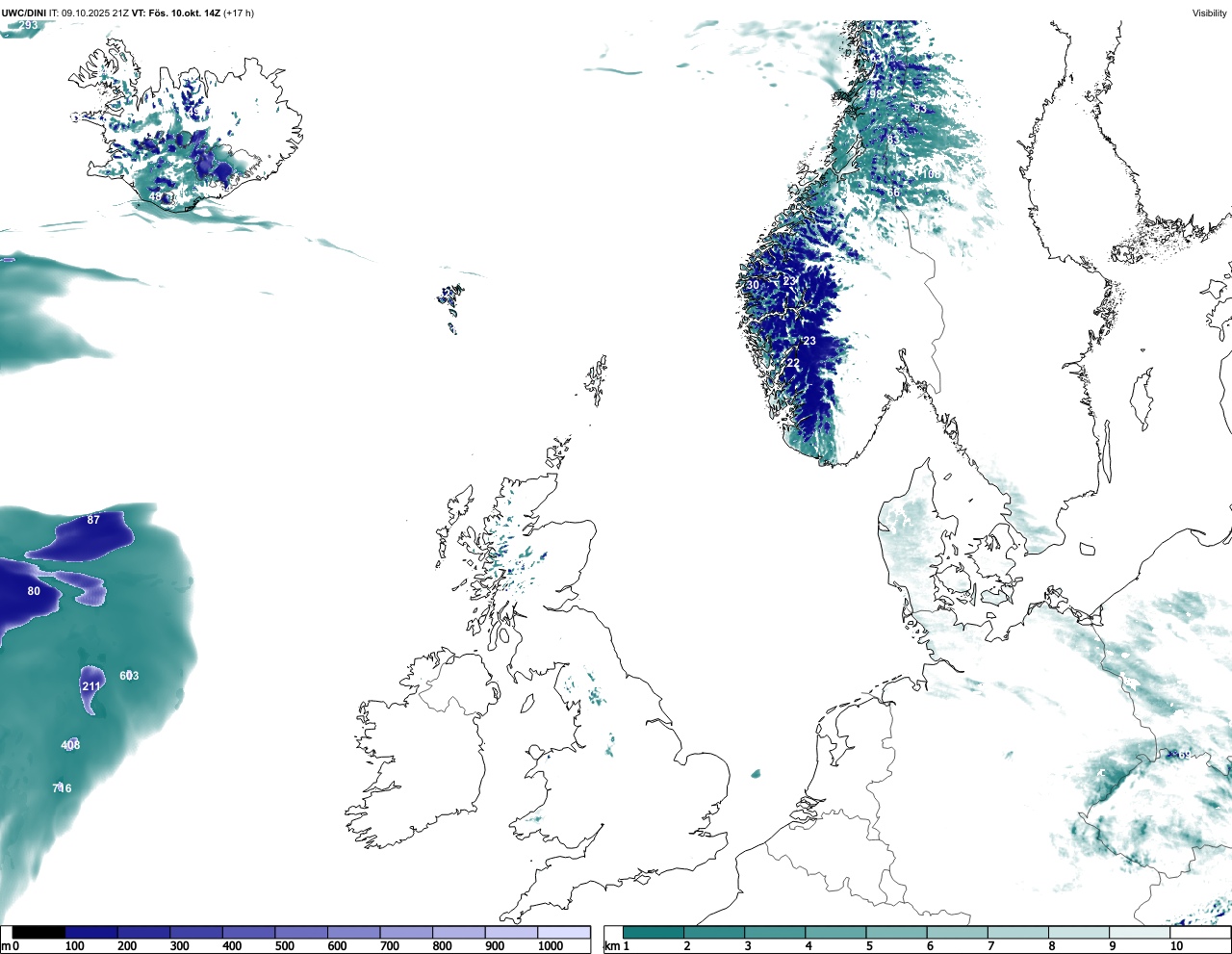Click the 293 value at top-left corner

pos(29,25)
